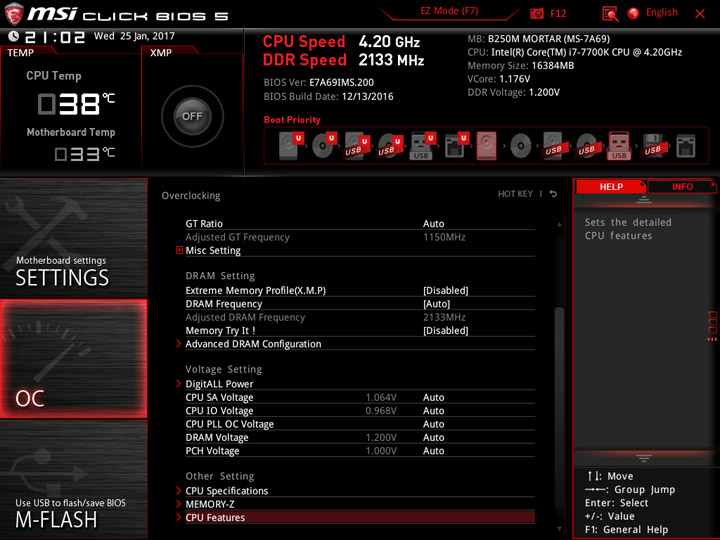Open the DigitALL Power submenu

coord(360,384)
